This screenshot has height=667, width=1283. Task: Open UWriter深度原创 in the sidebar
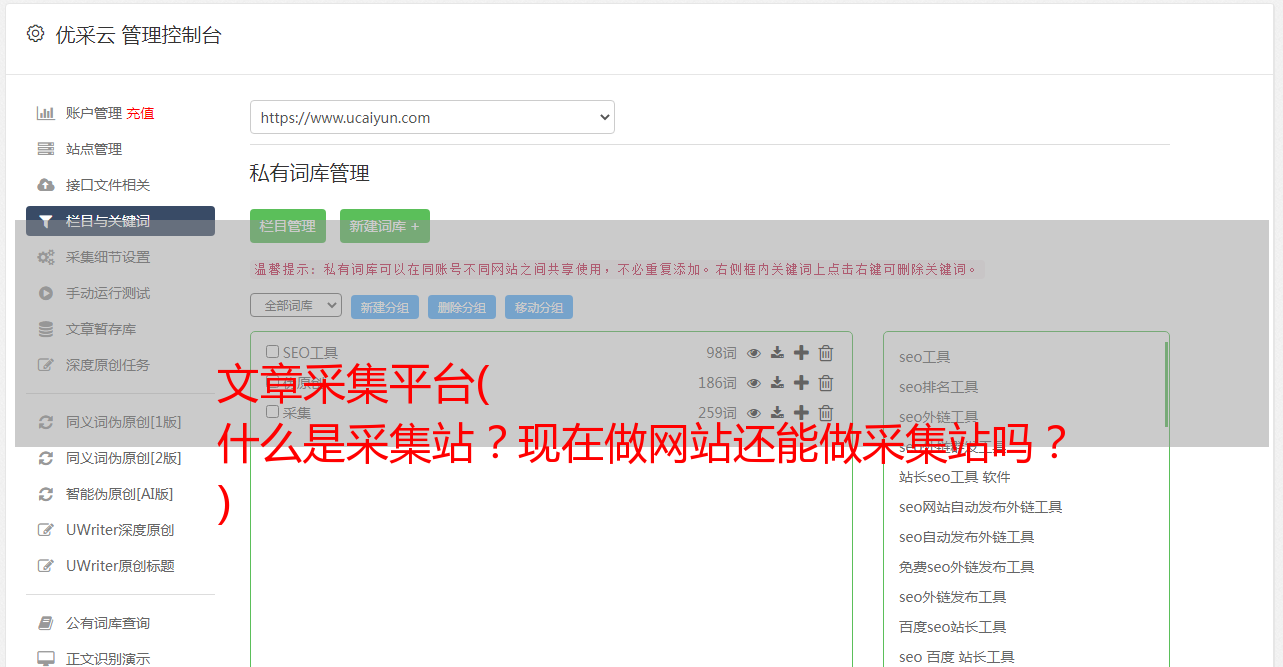pyautogui.click(x=120, y=530)
